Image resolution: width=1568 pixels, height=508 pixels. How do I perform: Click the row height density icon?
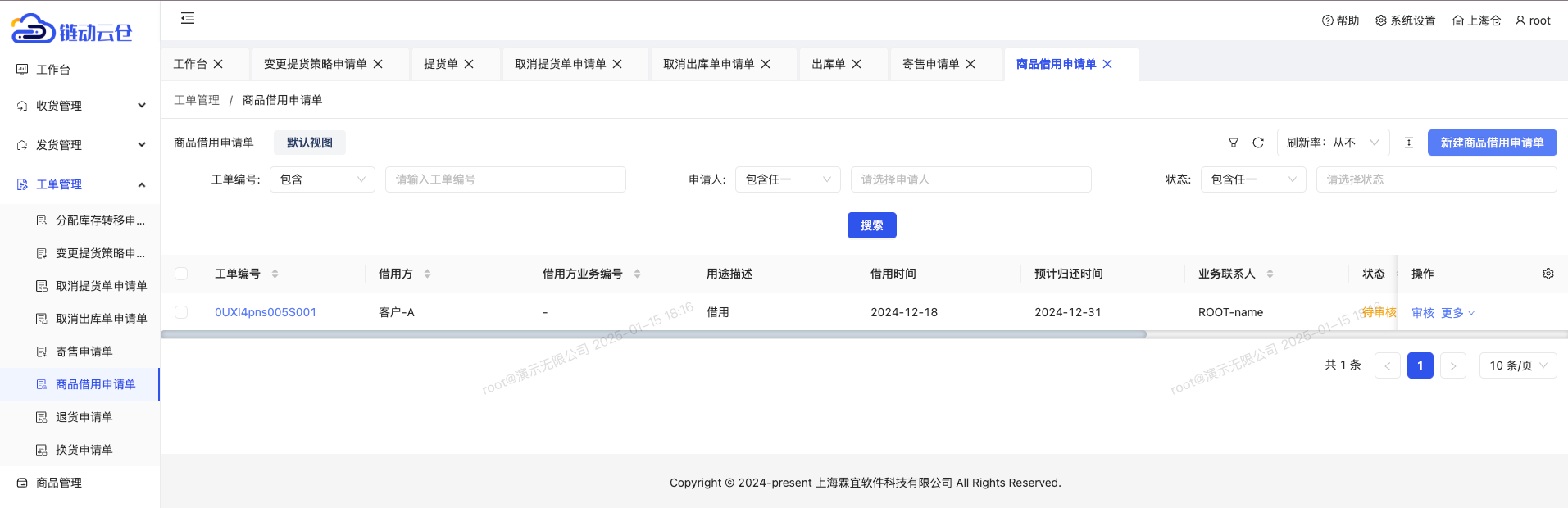click(x=1409, y=143)
